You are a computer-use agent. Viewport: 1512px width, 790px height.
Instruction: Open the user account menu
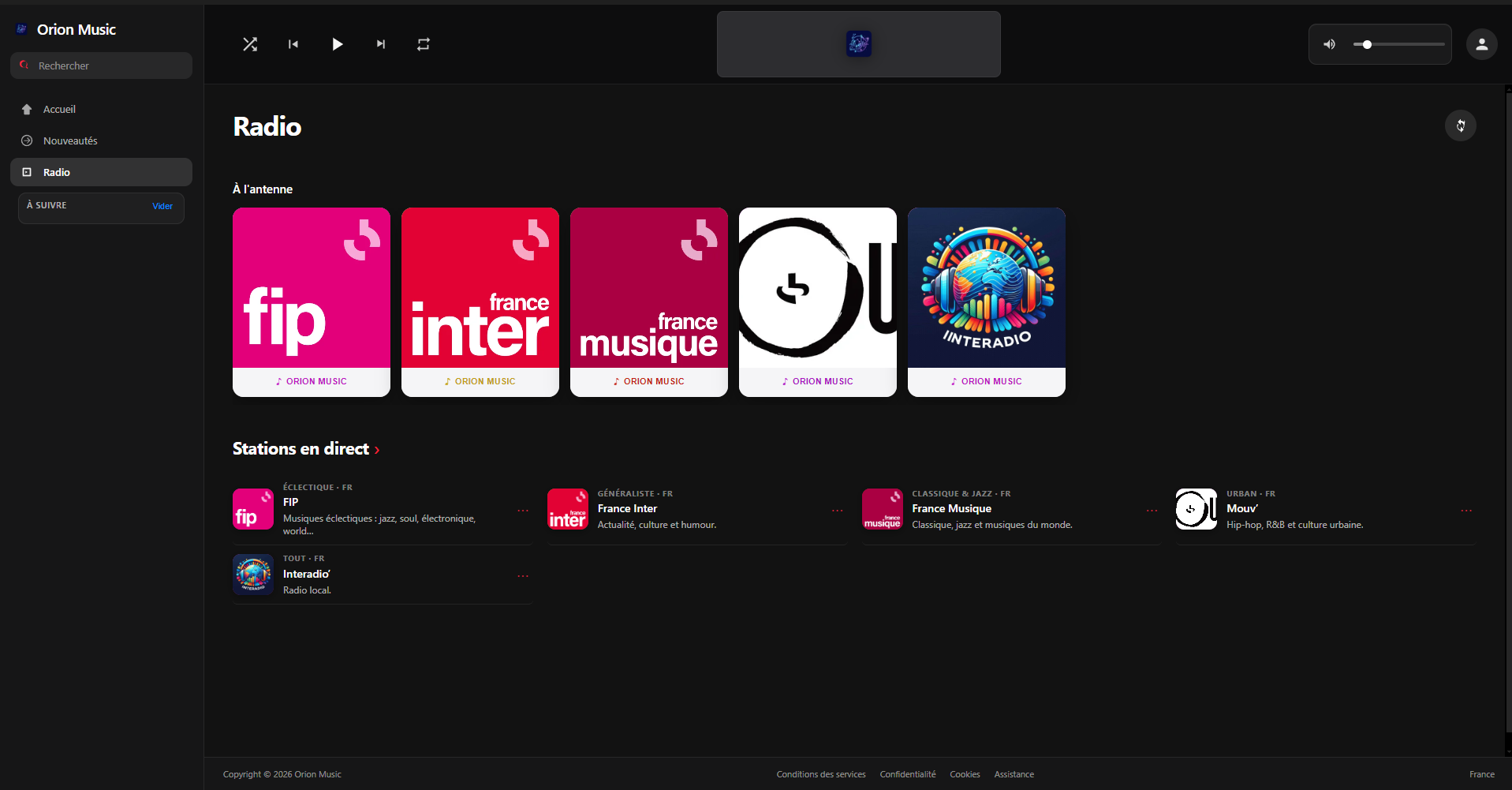point(1481,44)
